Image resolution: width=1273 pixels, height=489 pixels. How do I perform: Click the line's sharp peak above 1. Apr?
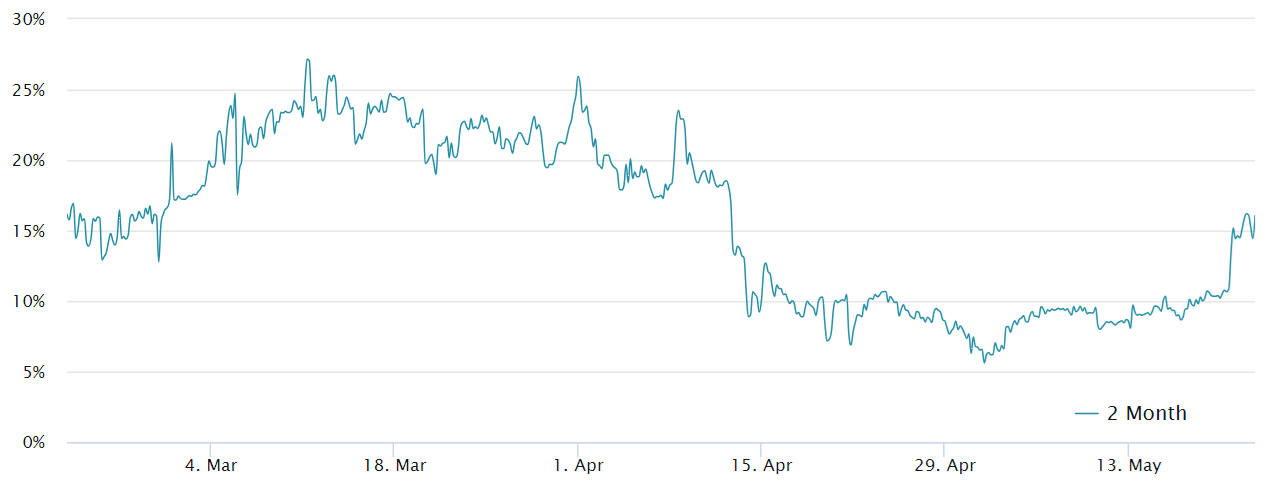[578, 77]
